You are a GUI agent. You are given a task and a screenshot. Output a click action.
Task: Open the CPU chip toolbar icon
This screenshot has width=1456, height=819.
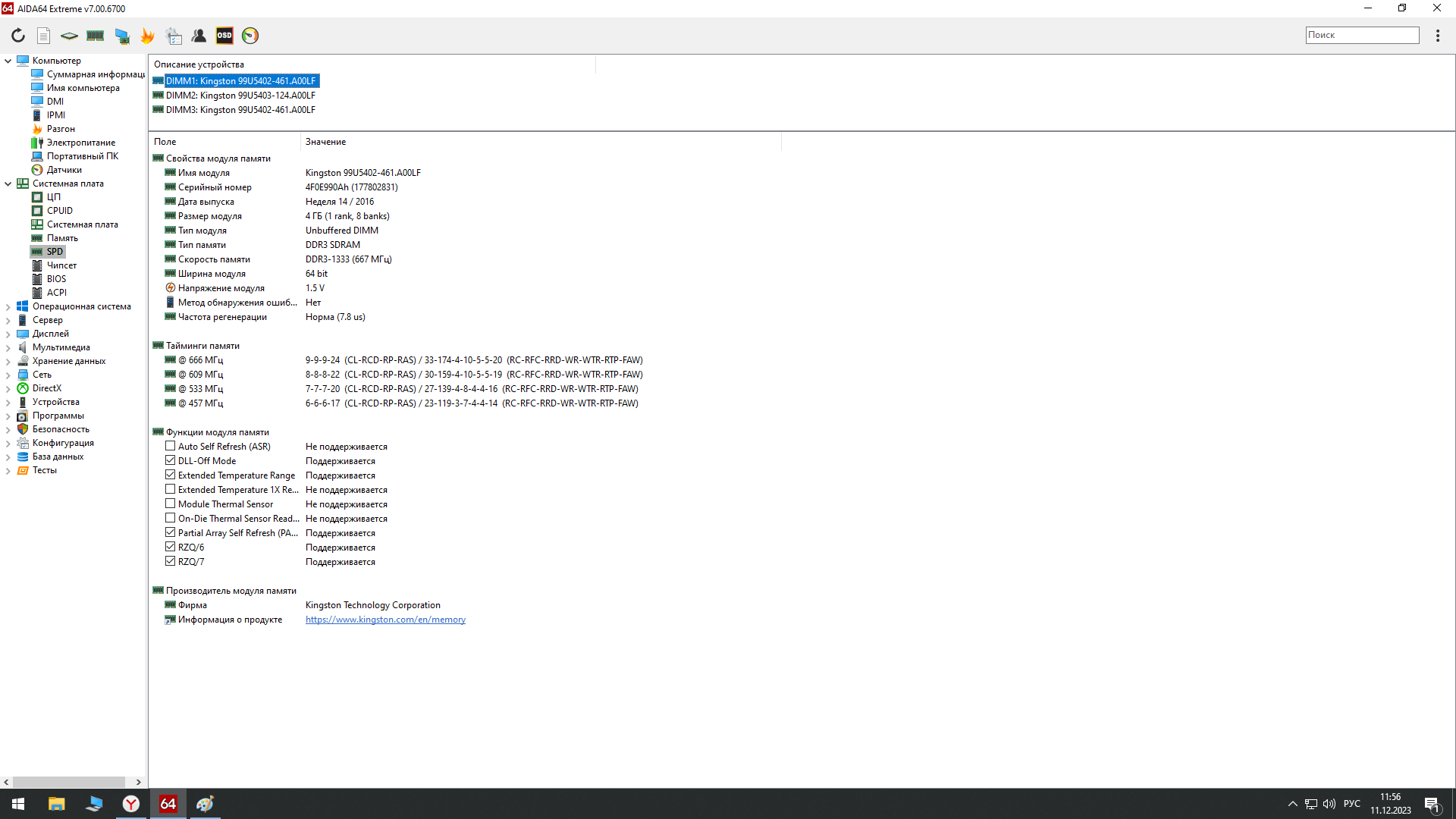69,36
